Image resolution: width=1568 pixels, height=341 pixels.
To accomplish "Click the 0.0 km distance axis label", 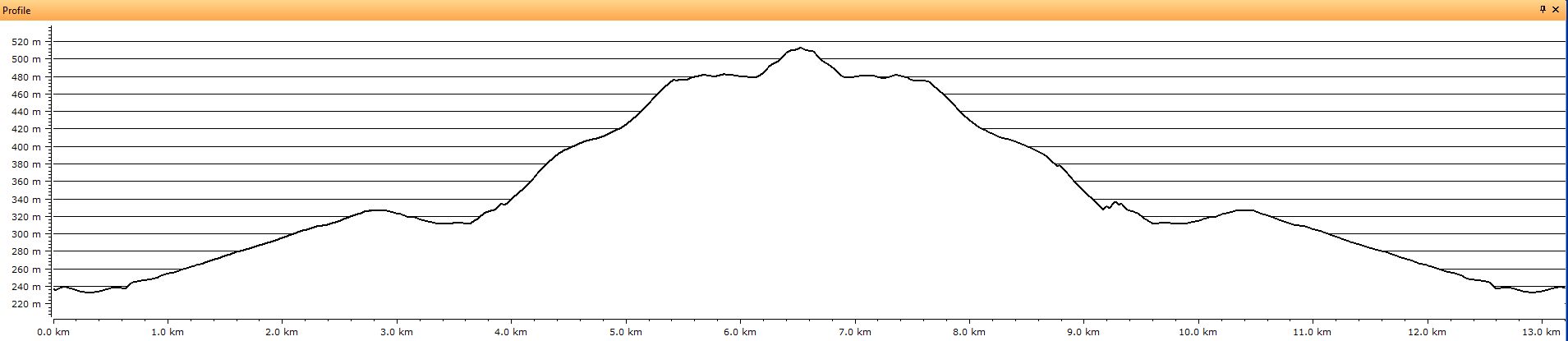I will (54, 333).
